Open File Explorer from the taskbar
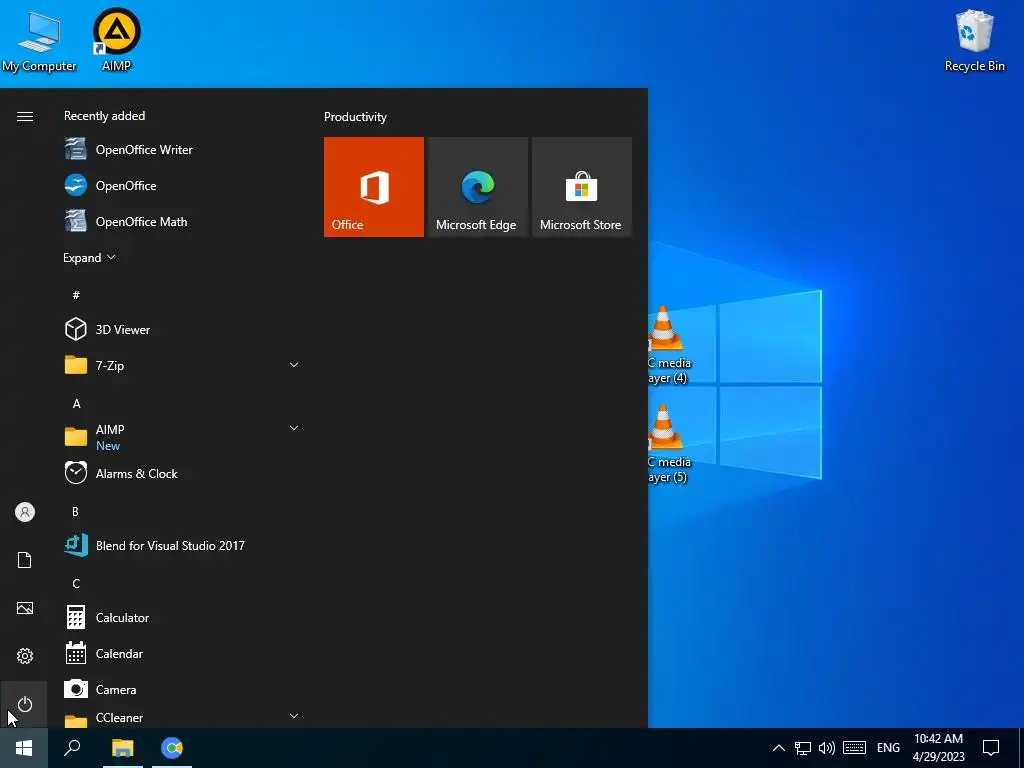 tap(122, 748)
